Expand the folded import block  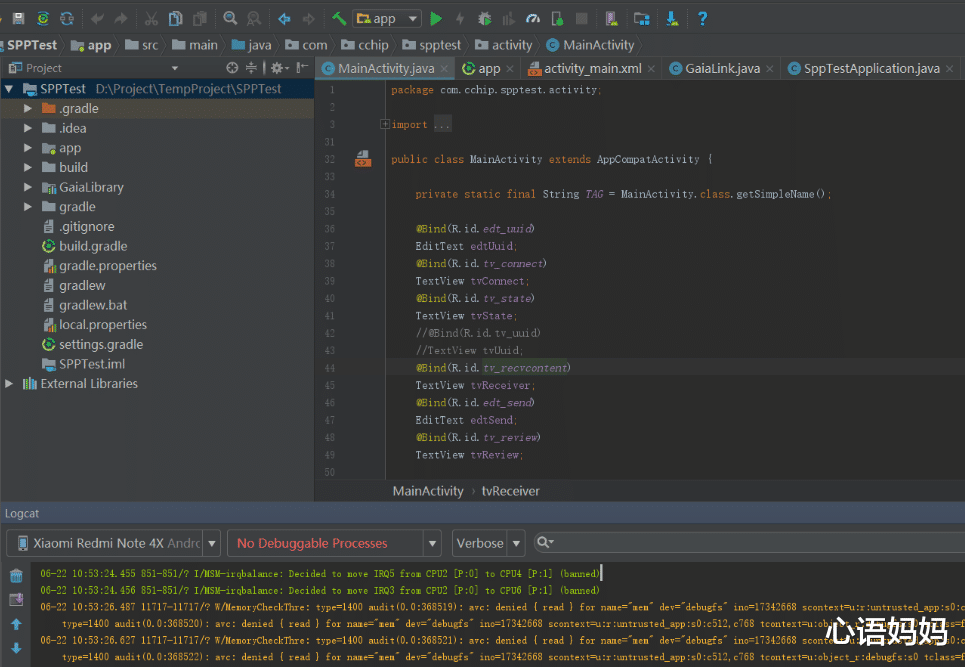[x=385, y=125]
